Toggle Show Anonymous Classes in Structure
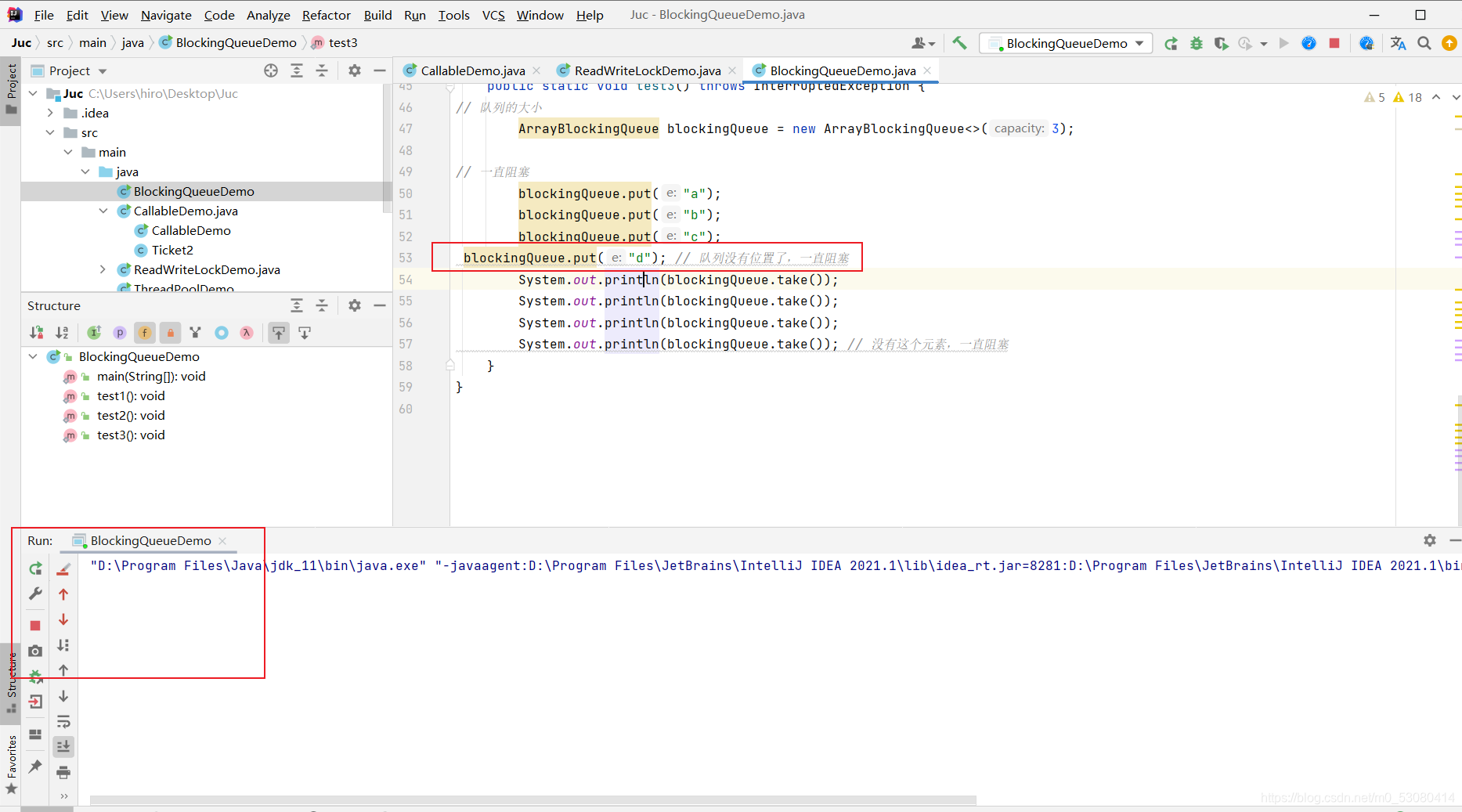 pyautogui.click(x=222, y=333)
